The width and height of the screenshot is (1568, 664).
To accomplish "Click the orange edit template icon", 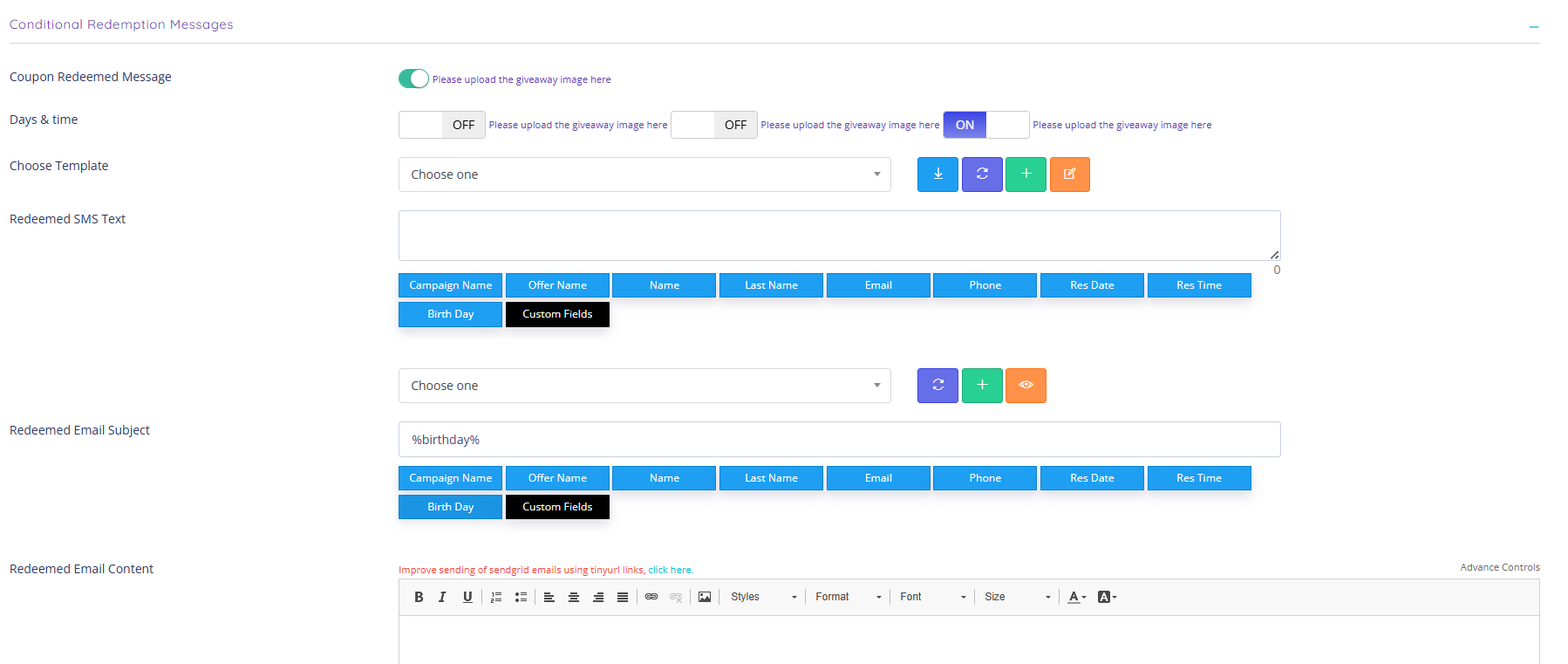I will tap(1070, 175).
